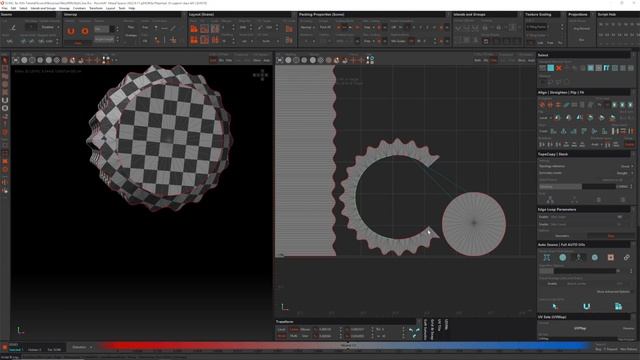Image resolution: width=640 pixels, height=360 pixels.
Task: Open the Disabled dropdown in Seams panel
Action: point(49,27)
